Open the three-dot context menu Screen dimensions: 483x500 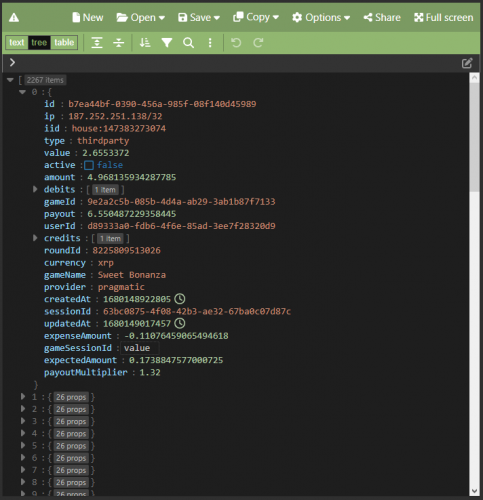(210, 43)
